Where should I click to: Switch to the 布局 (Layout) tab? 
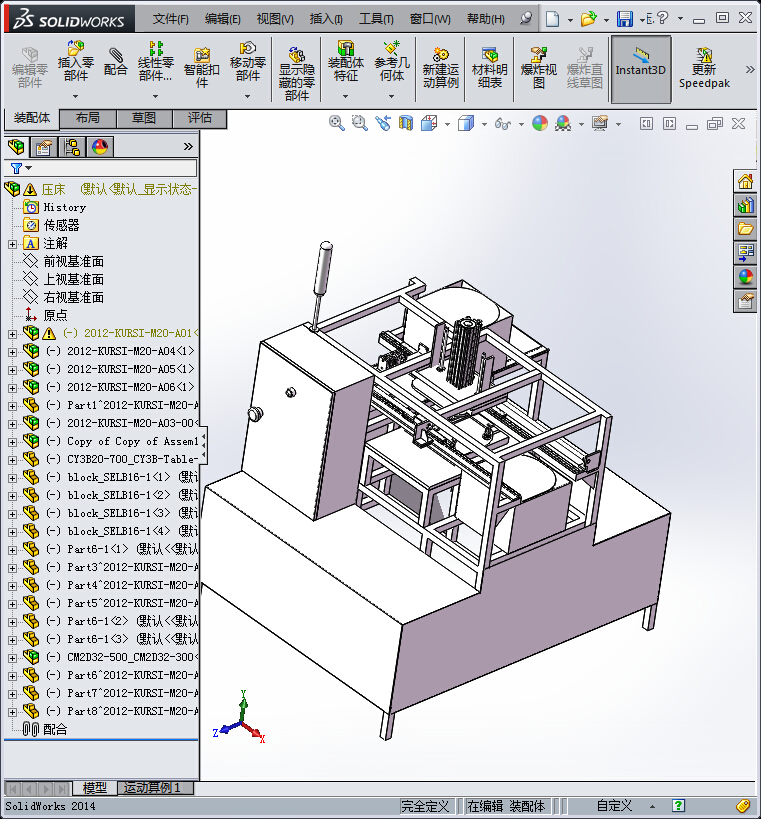tap(88, 119)
